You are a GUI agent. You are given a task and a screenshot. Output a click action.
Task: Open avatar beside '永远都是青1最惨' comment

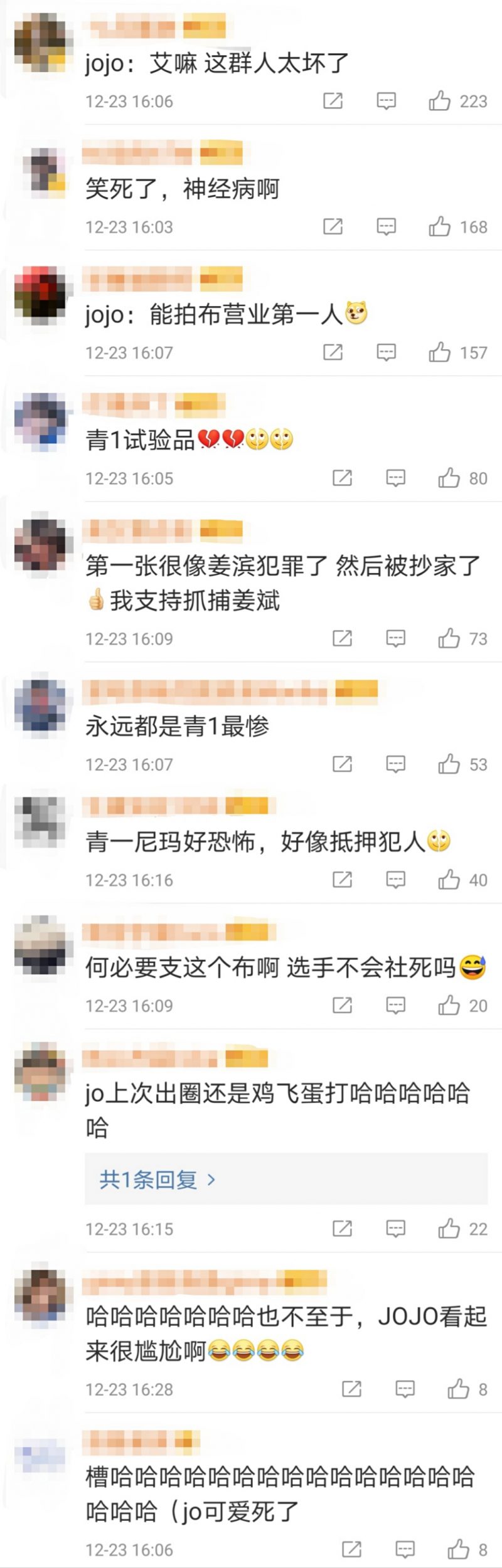41,705
